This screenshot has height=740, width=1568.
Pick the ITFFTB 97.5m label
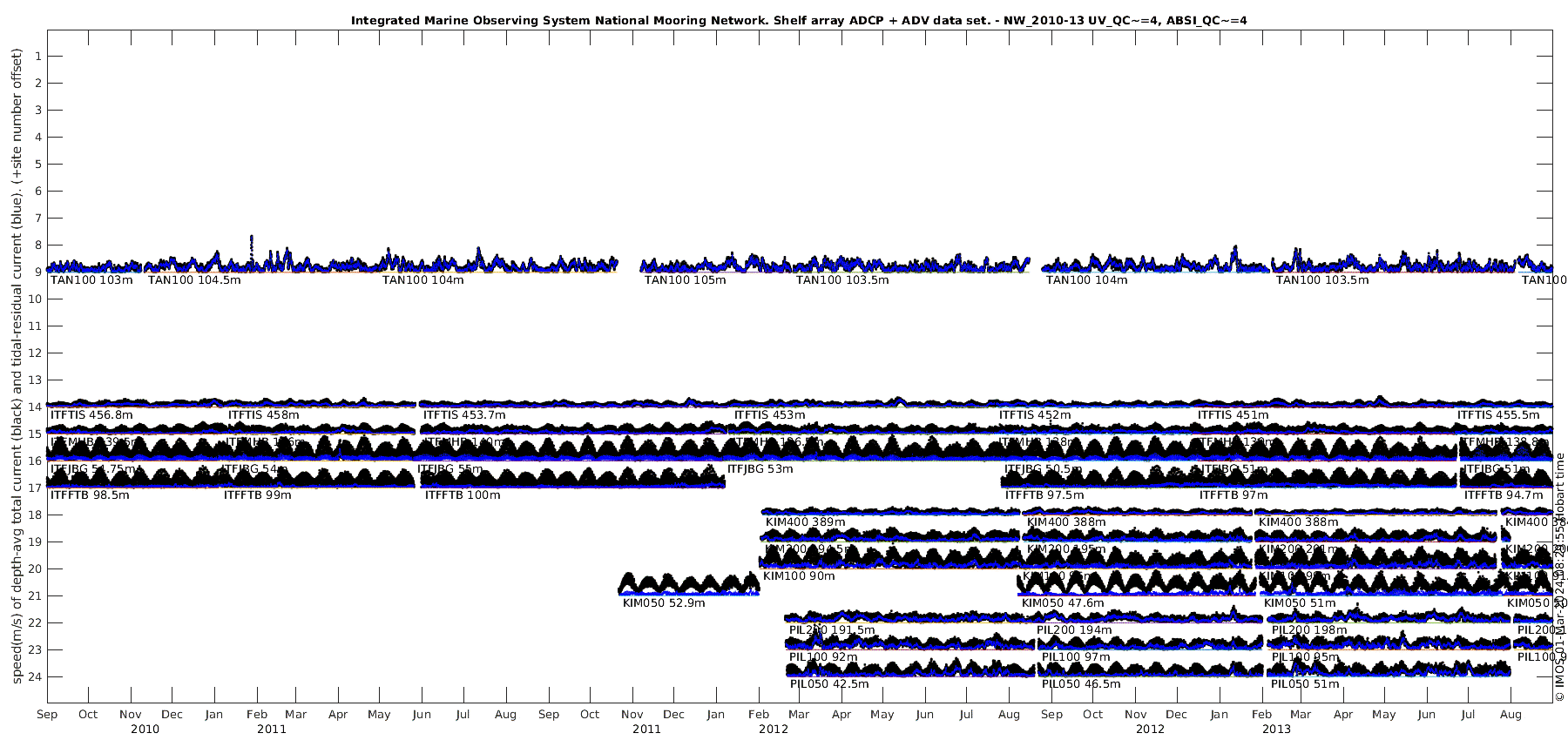(x=1044, y=495)
